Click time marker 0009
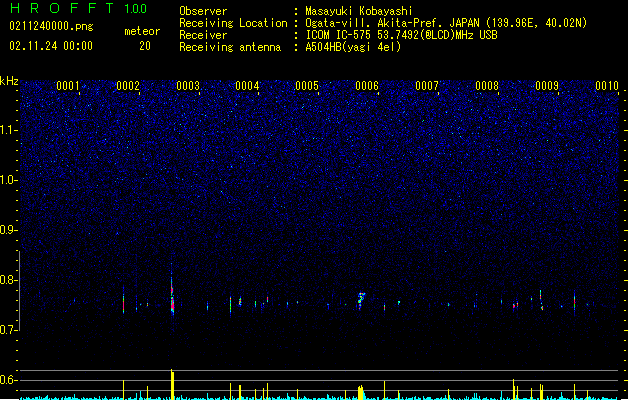The image size is (629, 400). (x=547, y=86)
